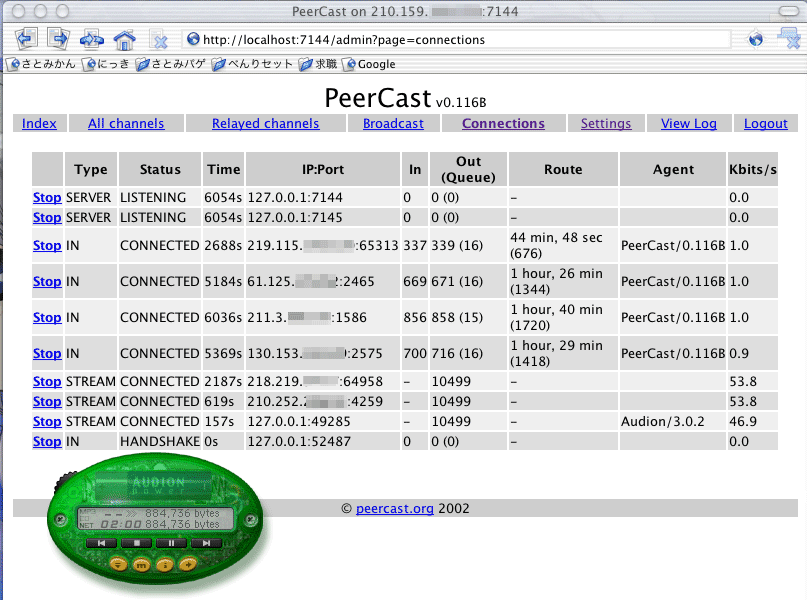Open the べんりセット bookmark folder

click(x=253, y=64)
